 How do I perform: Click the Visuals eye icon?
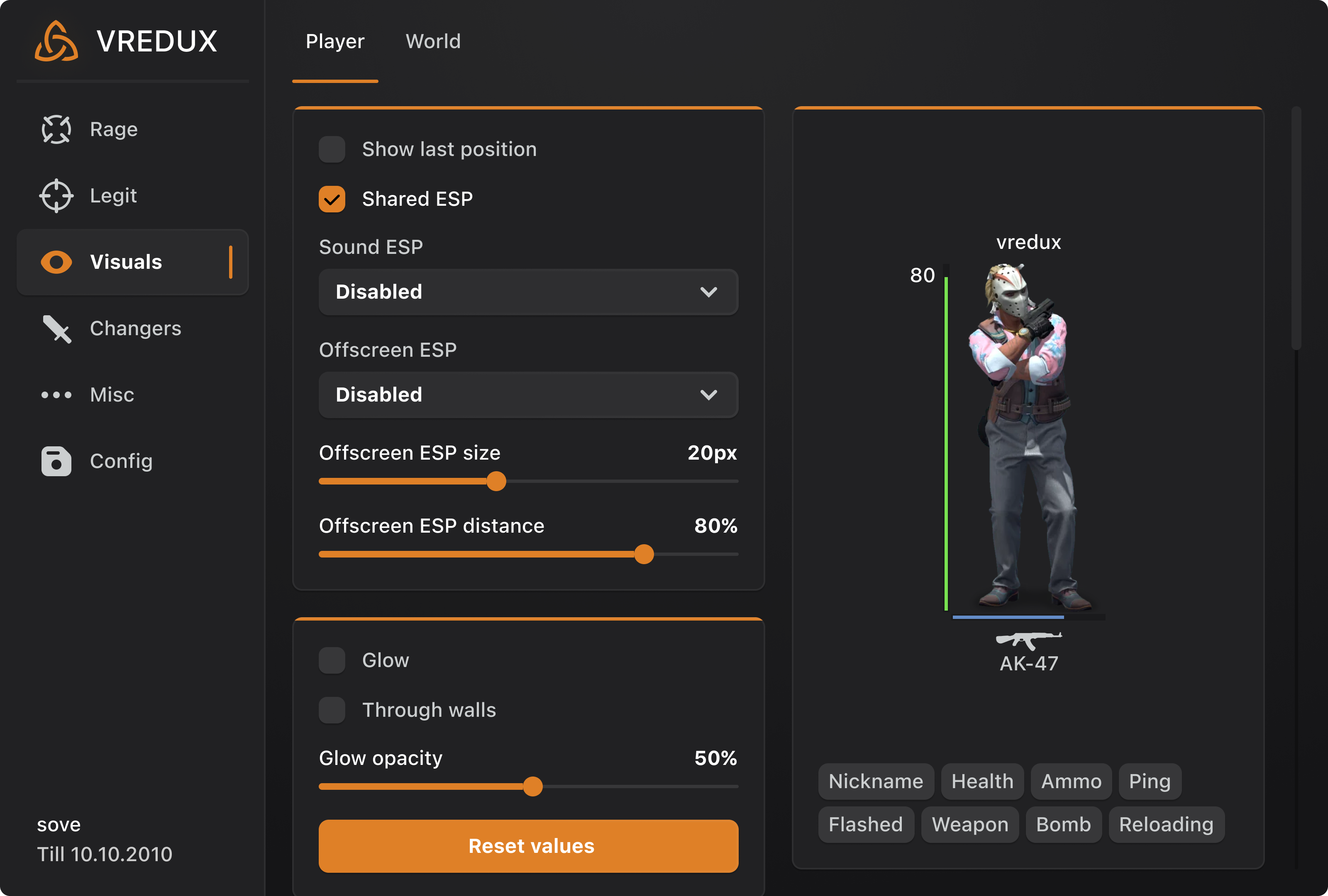[56, 262]
